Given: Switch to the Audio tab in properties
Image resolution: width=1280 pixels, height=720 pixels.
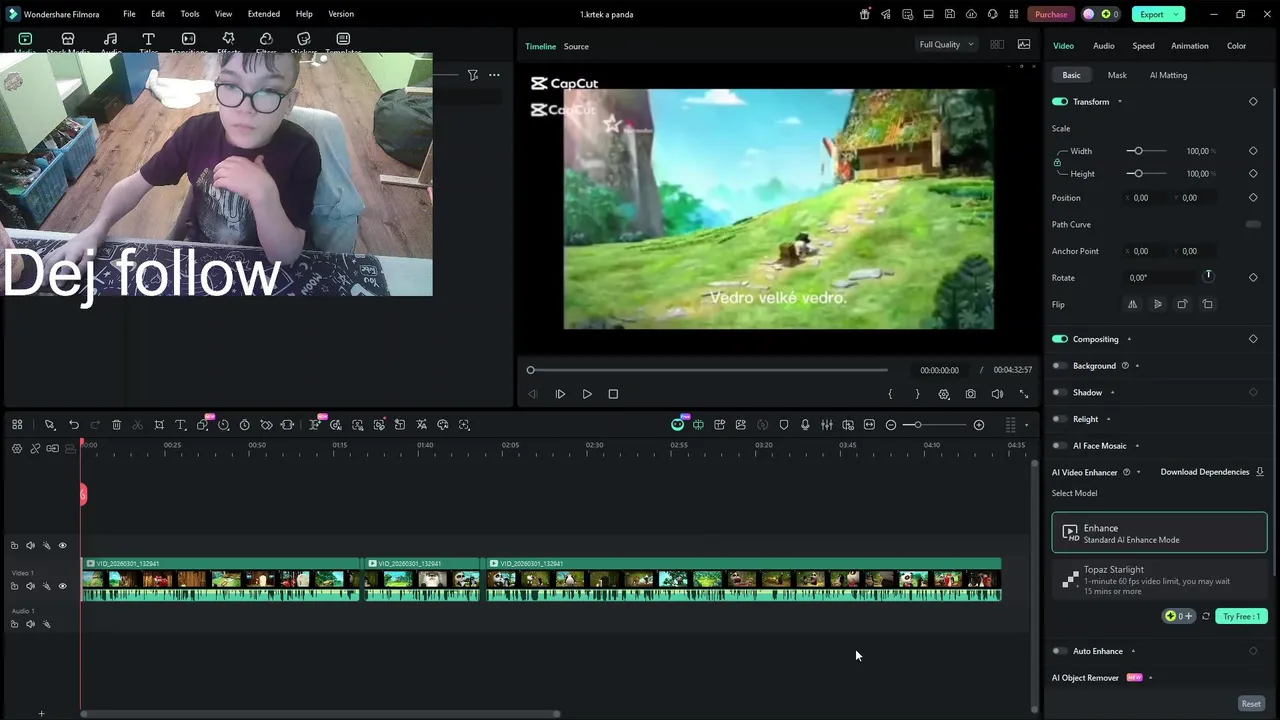Looking at the screenshot, I should [1104, 46].
